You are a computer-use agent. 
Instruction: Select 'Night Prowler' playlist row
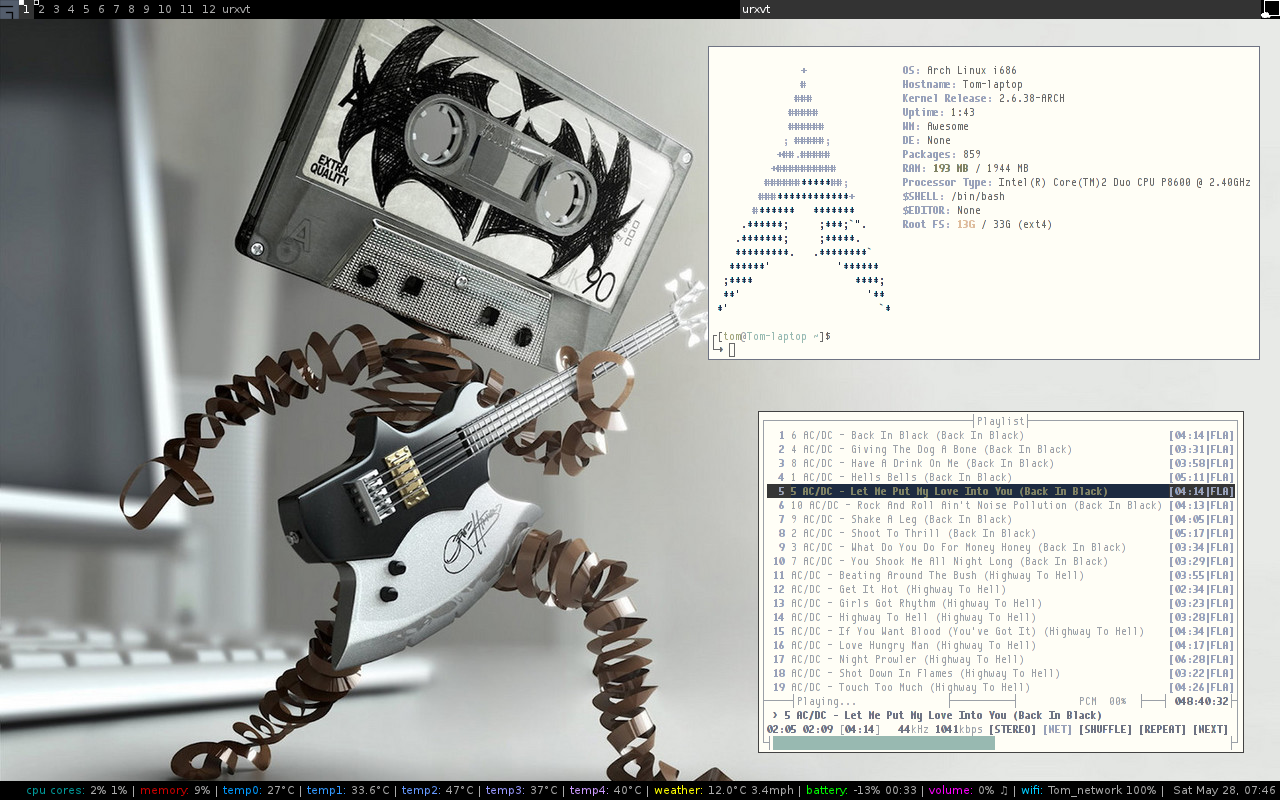pos(1001,659)
